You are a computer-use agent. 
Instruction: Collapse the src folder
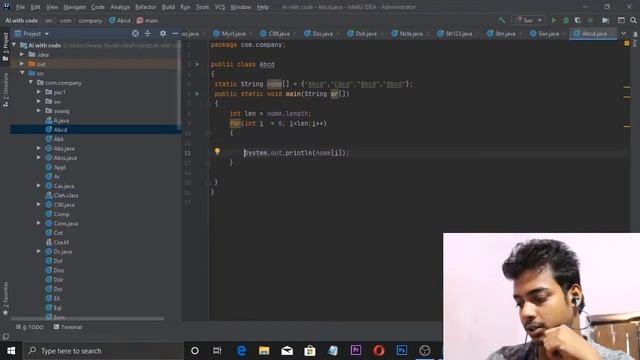(22, 73)
